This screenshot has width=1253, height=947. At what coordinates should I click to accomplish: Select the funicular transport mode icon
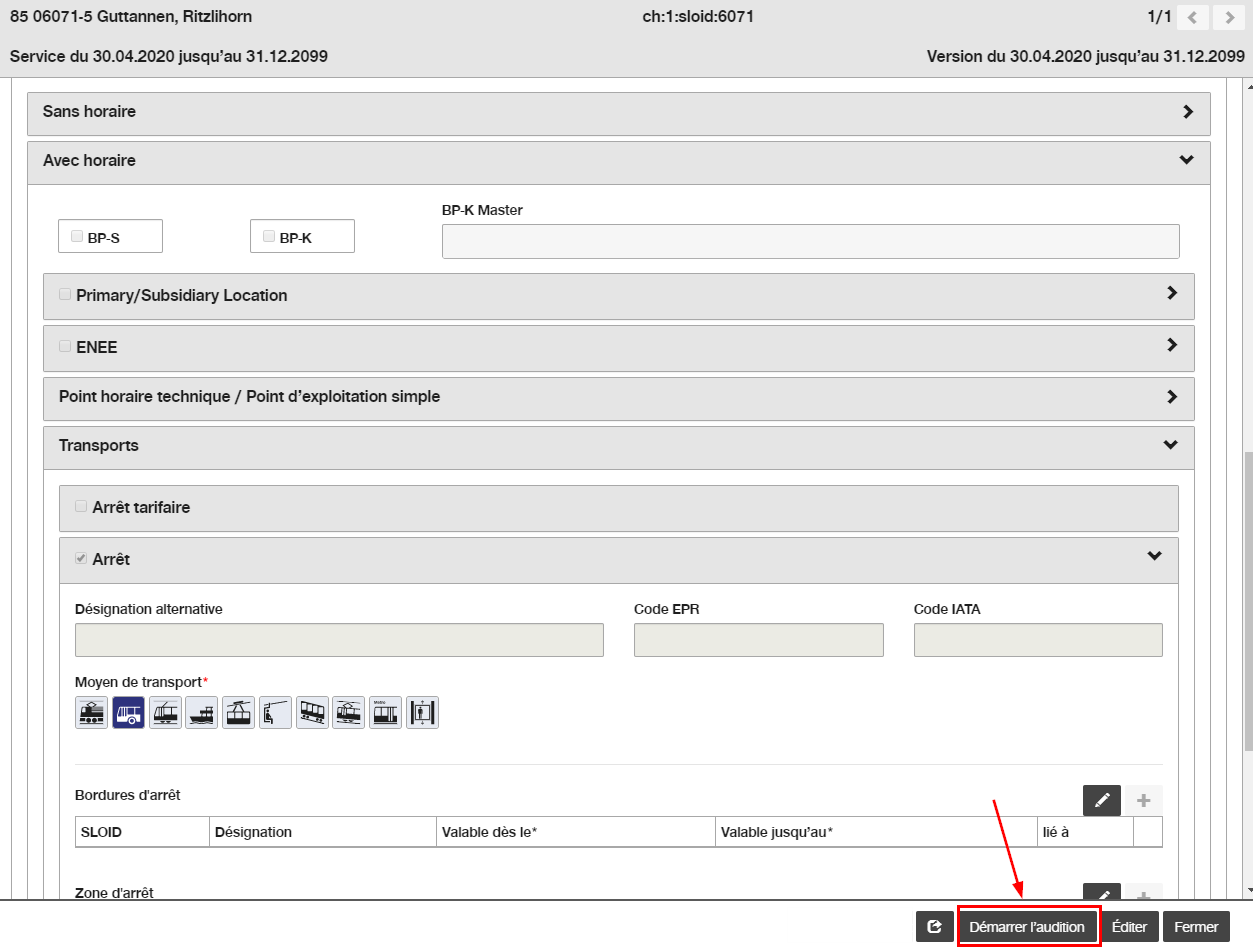(x=312, y=712)
